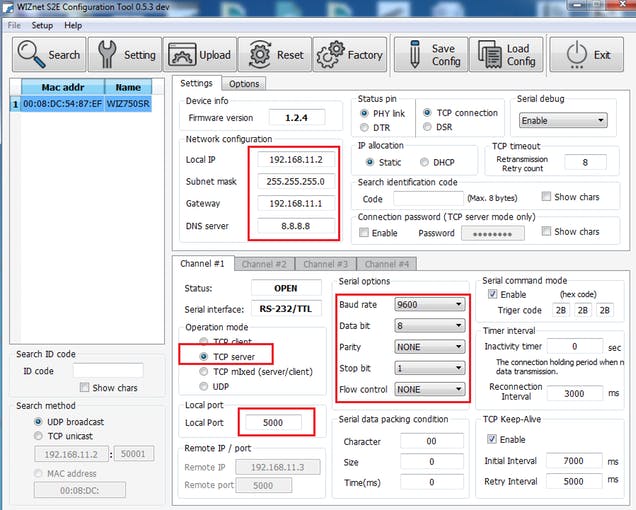Click the Local Port field

[x=273, y=422]
